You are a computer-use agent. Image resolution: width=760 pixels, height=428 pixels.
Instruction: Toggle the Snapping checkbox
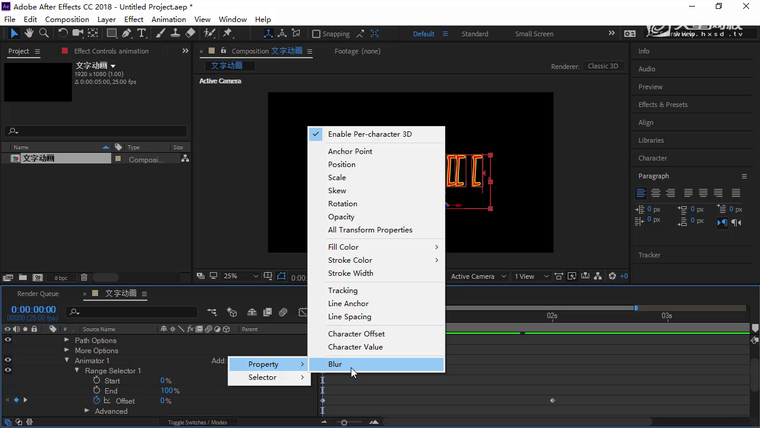[317, 34]
